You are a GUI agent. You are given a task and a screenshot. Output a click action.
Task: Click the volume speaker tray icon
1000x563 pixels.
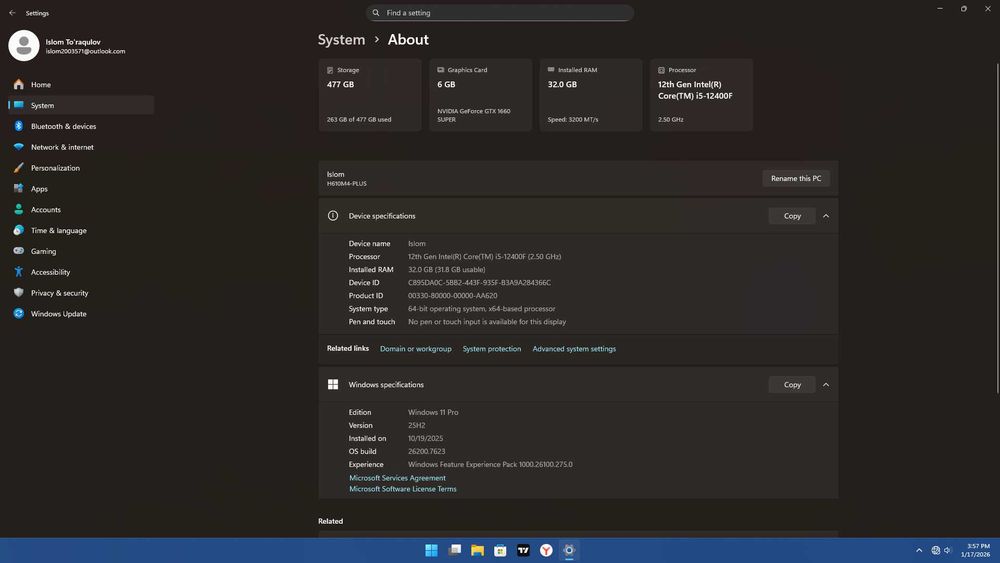pos(948,550)
